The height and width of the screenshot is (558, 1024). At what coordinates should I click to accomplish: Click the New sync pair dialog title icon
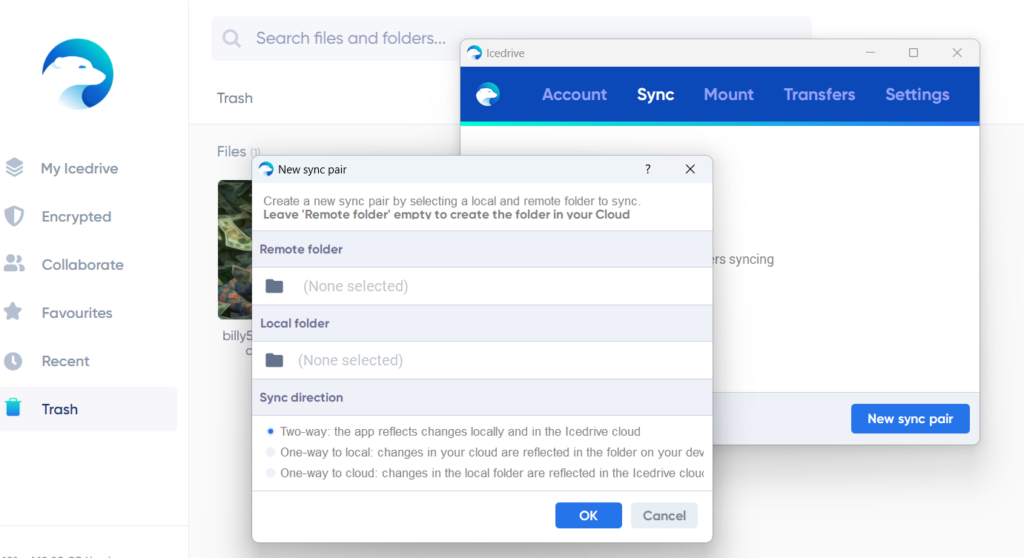tap(266, 169)
